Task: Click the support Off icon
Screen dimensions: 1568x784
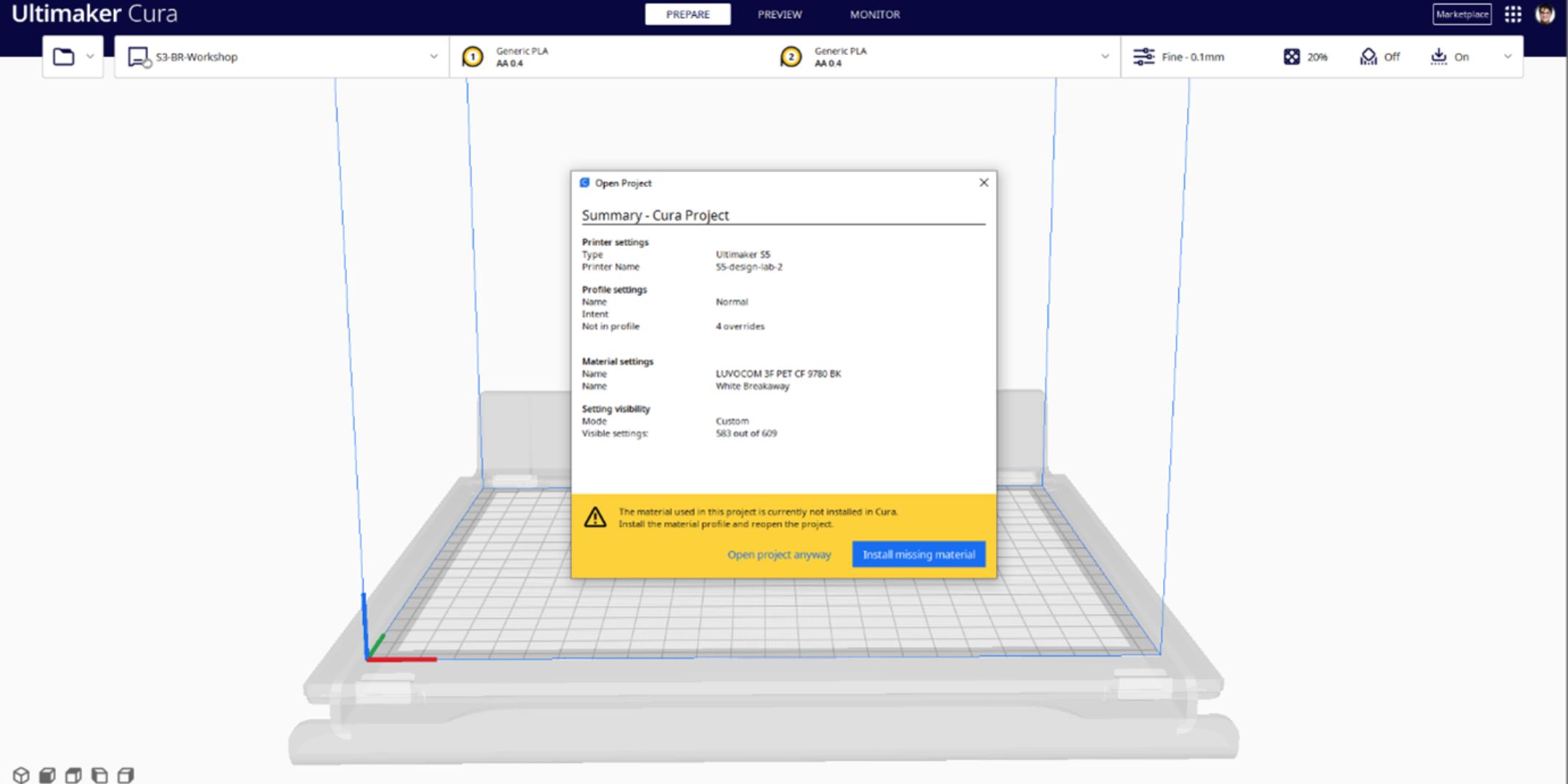Action: point(1368,57)
